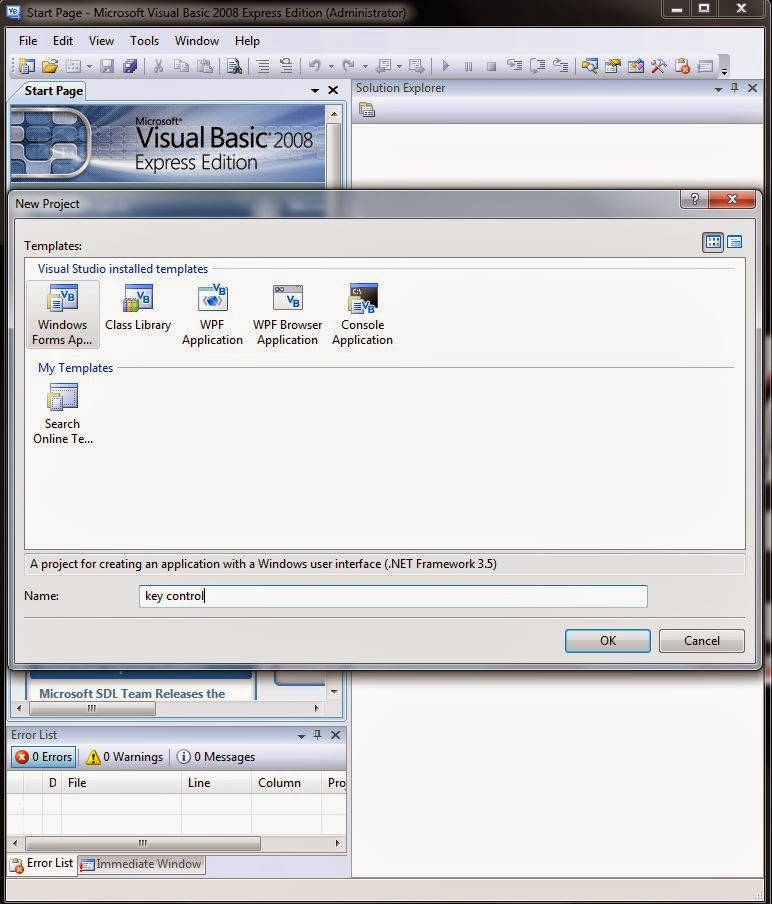Viewport: 772px width, 904px height.
Task: Click the Save All toolbar icon
Action: [130, 66]
